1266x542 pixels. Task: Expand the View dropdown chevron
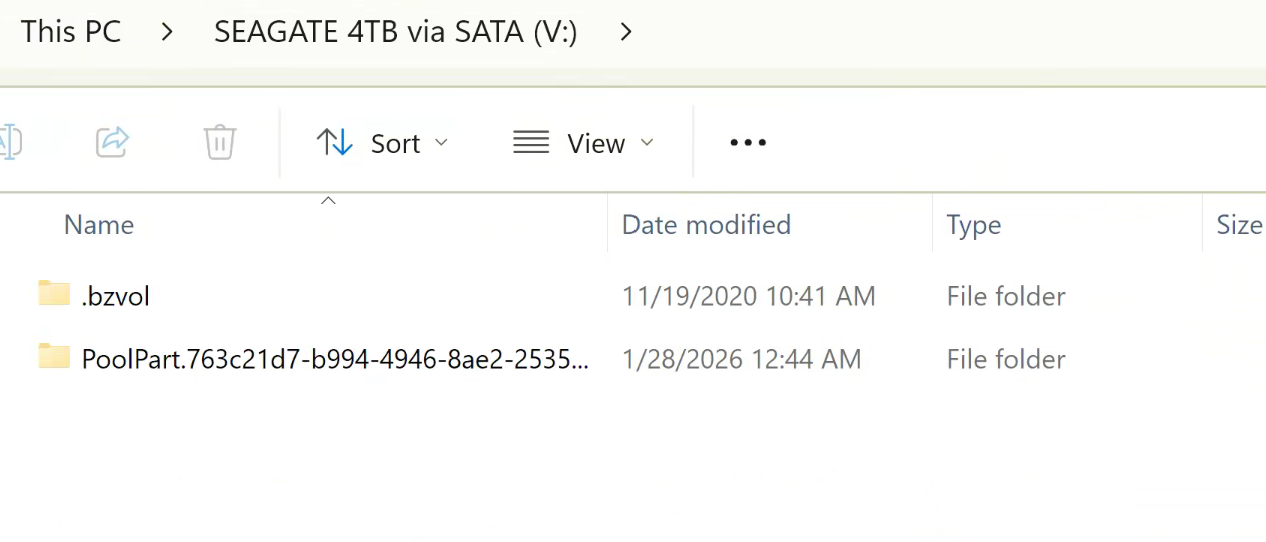pyautogui.click(x=647, y=143)
